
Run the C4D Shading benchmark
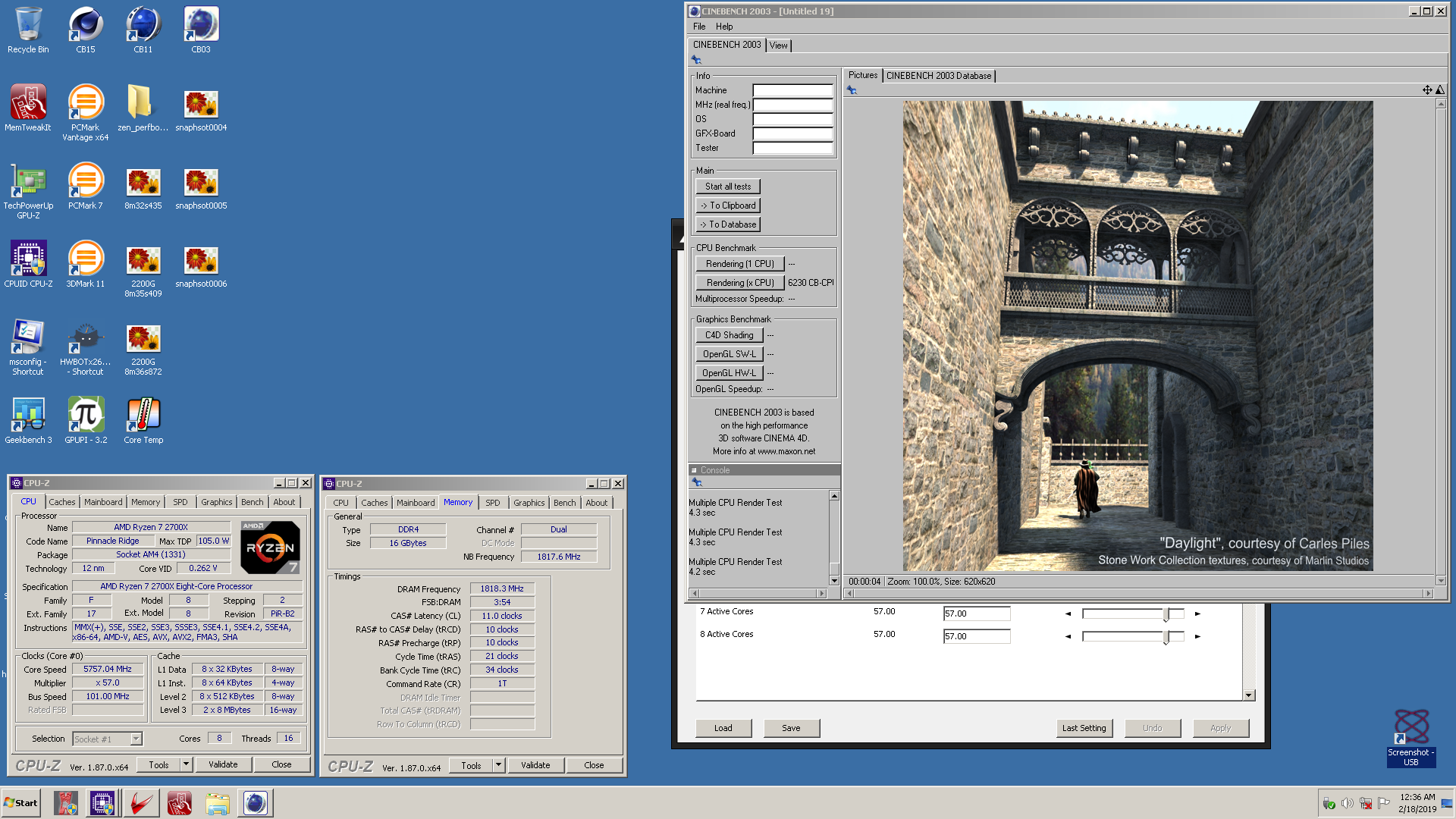[730, 335]
